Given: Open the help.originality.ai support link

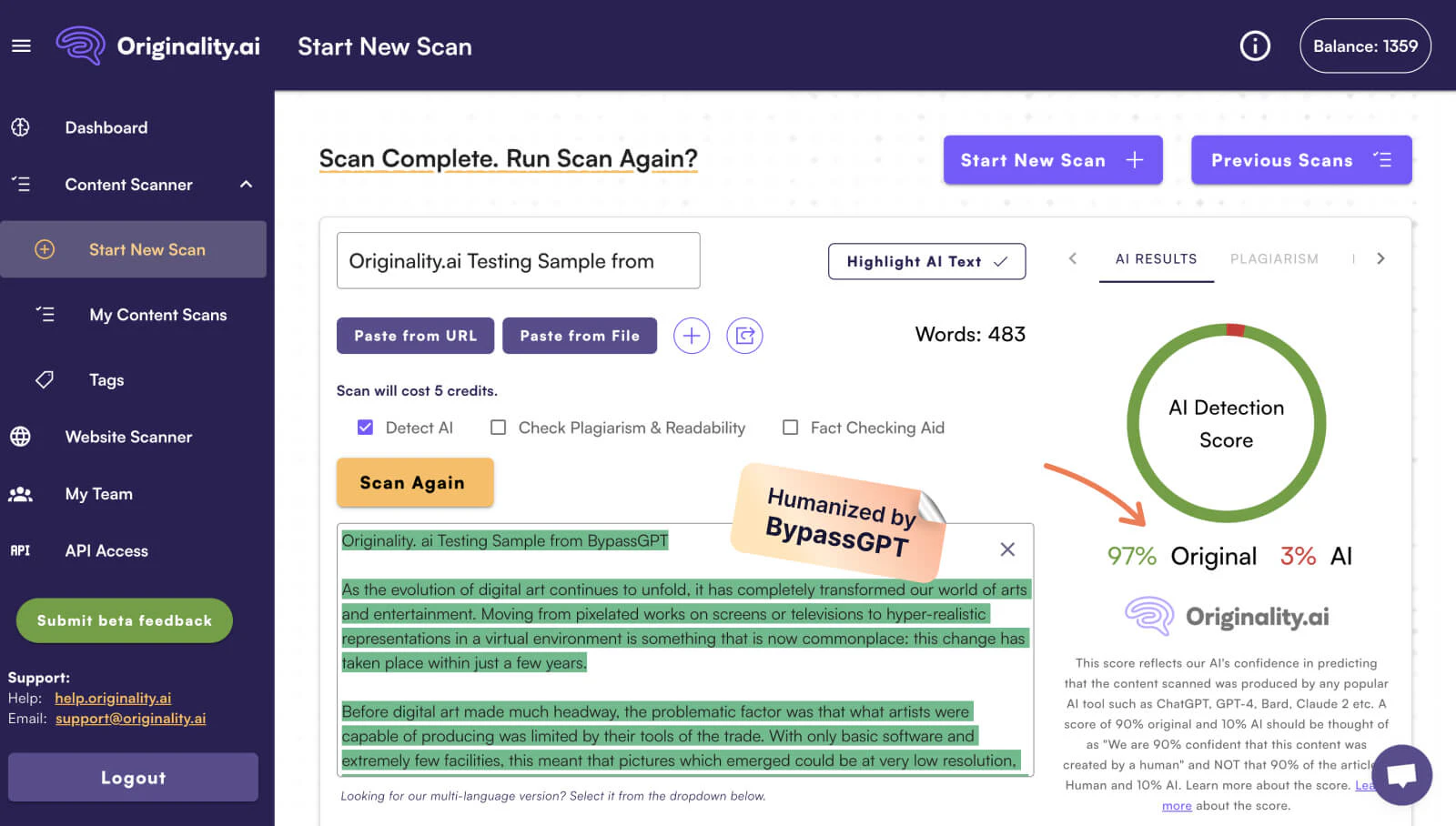Looking at the screenshot, I should pyautogui.click(x=112, y=698).
